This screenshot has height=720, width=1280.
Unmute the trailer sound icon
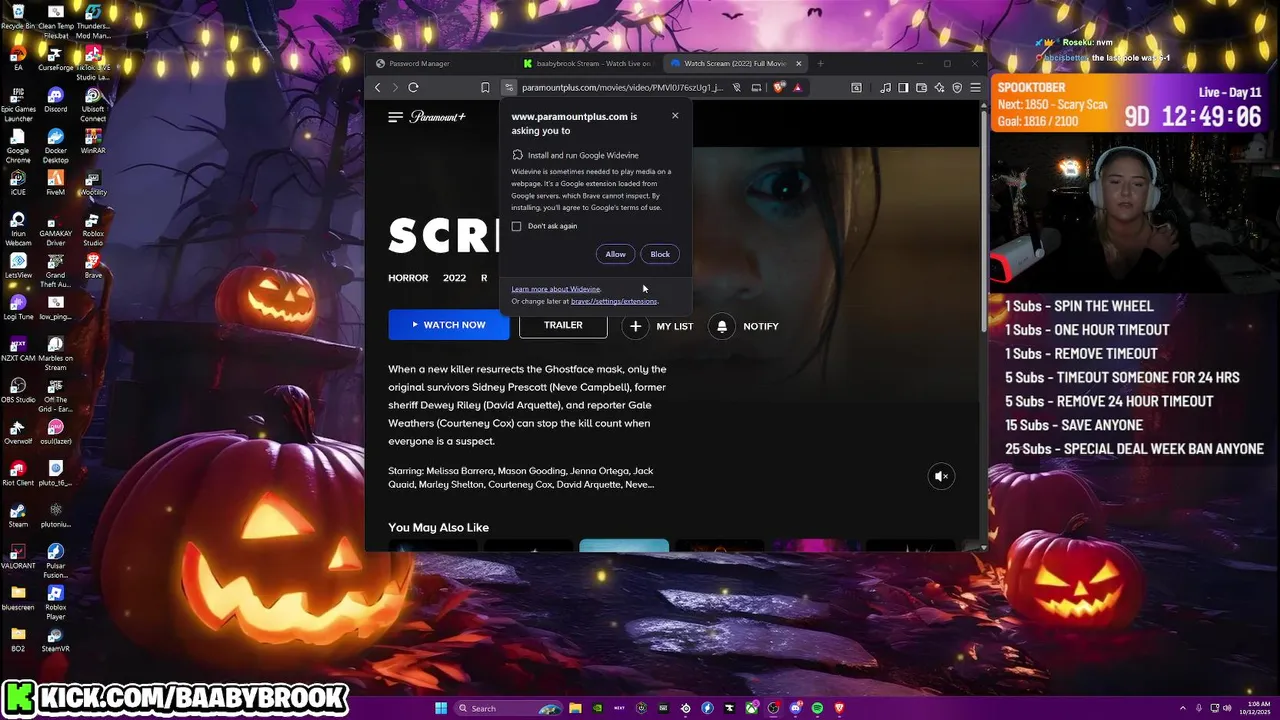click(x=941, y=476)
